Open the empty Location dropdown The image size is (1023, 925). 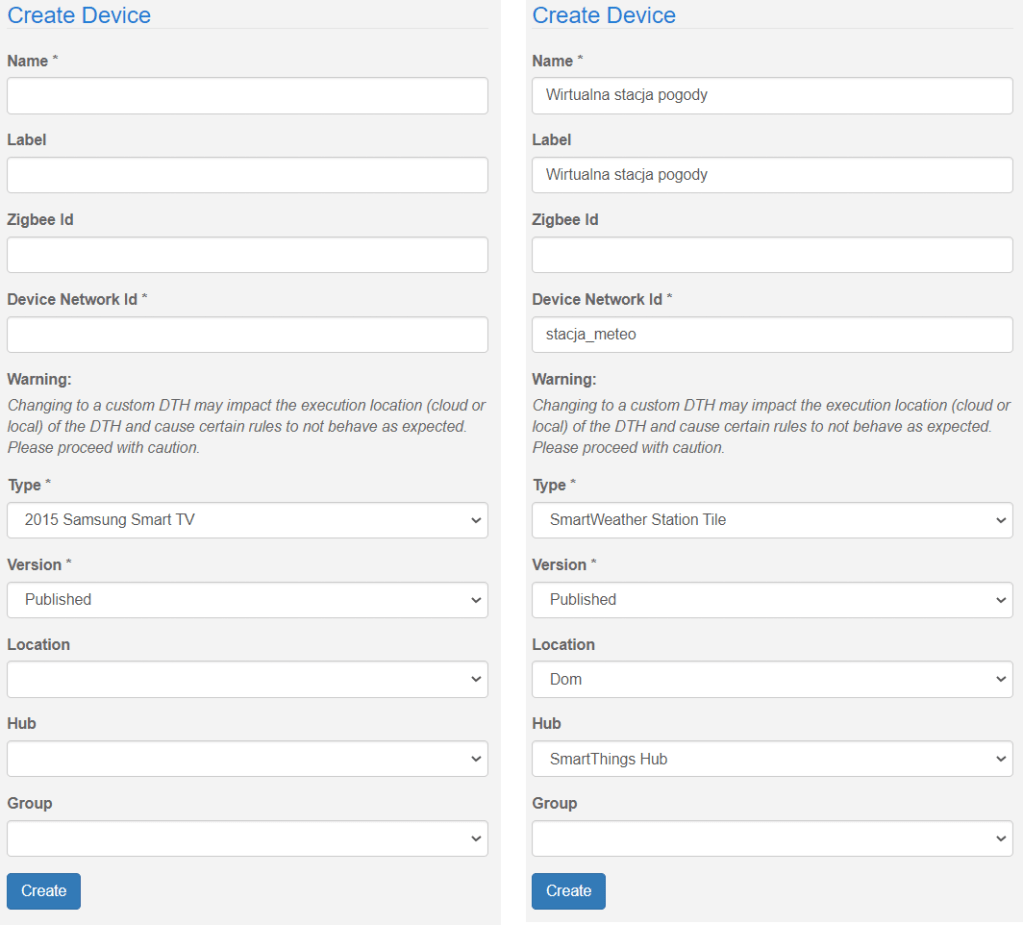pyautogui.click(x=247, y=679)
